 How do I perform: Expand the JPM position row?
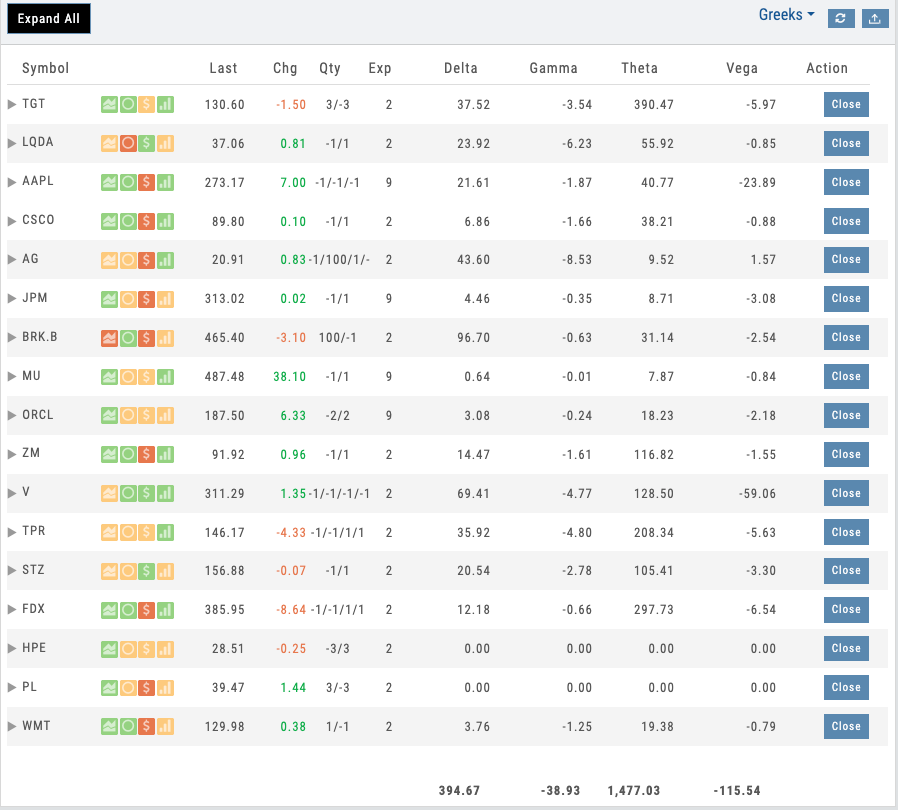[12, 299]
